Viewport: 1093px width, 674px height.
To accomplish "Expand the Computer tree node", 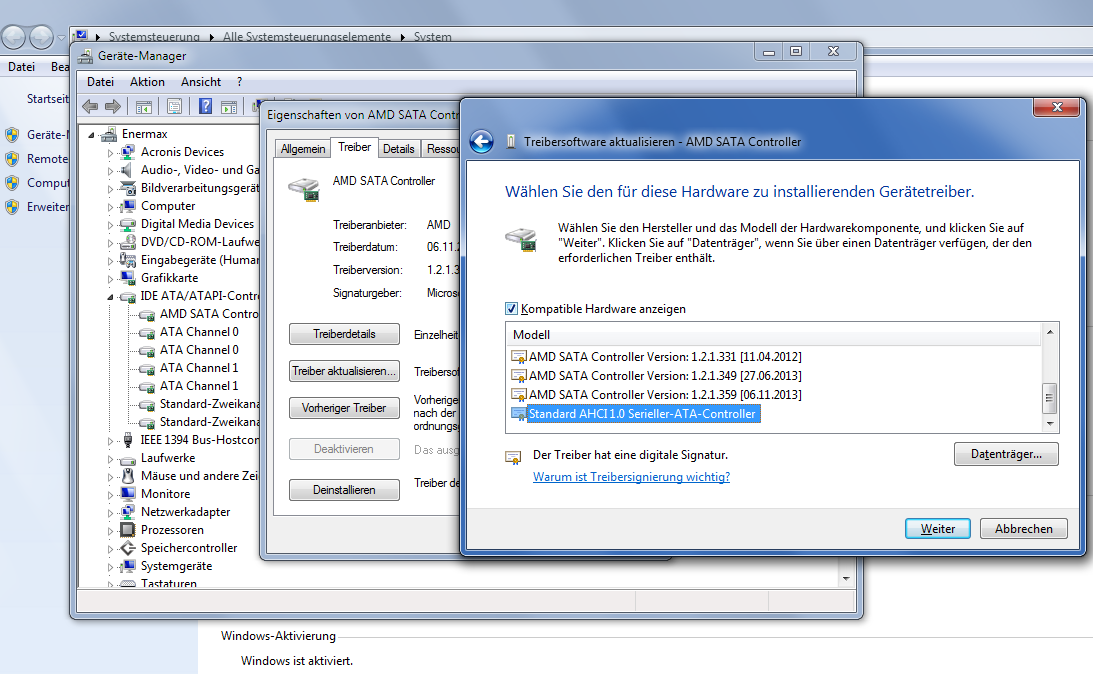I will tap(110, 206).
